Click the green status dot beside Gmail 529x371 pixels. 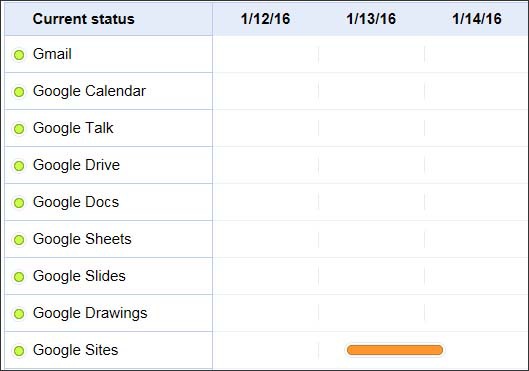(x=19, y=55)
